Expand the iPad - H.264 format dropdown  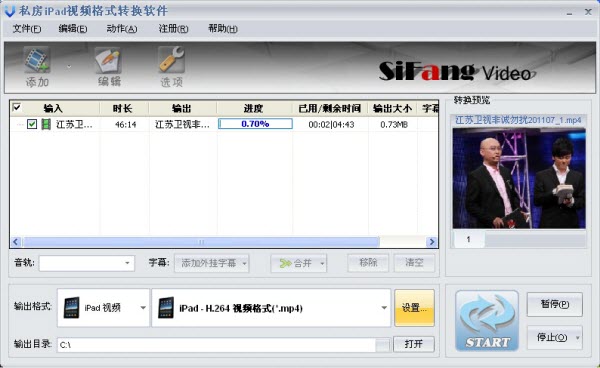point(384,308)
